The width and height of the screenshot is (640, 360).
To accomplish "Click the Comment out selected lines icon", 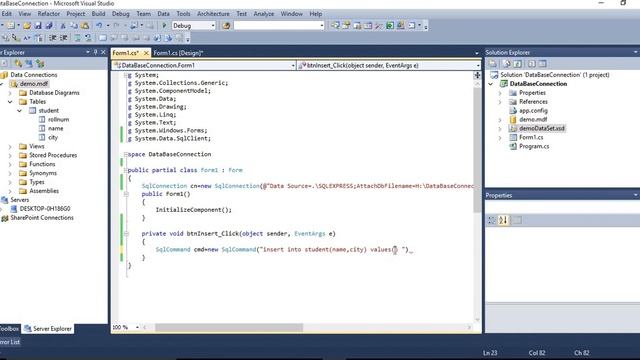I will coord(77,38).
